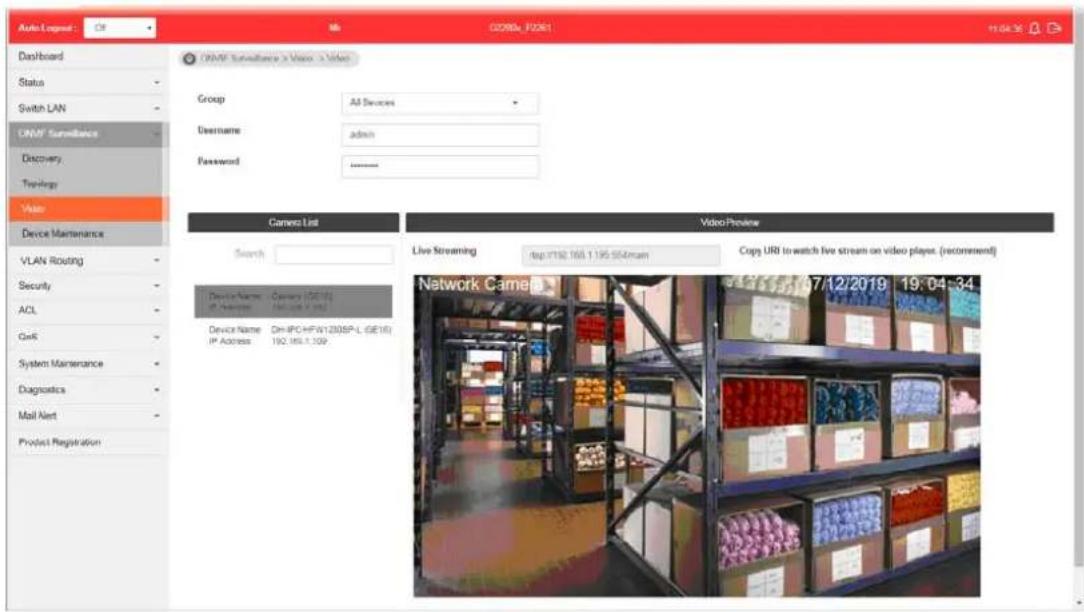Click the Password input field
The height and width of the screenshot is (612, 1084).
coord(440,166)
